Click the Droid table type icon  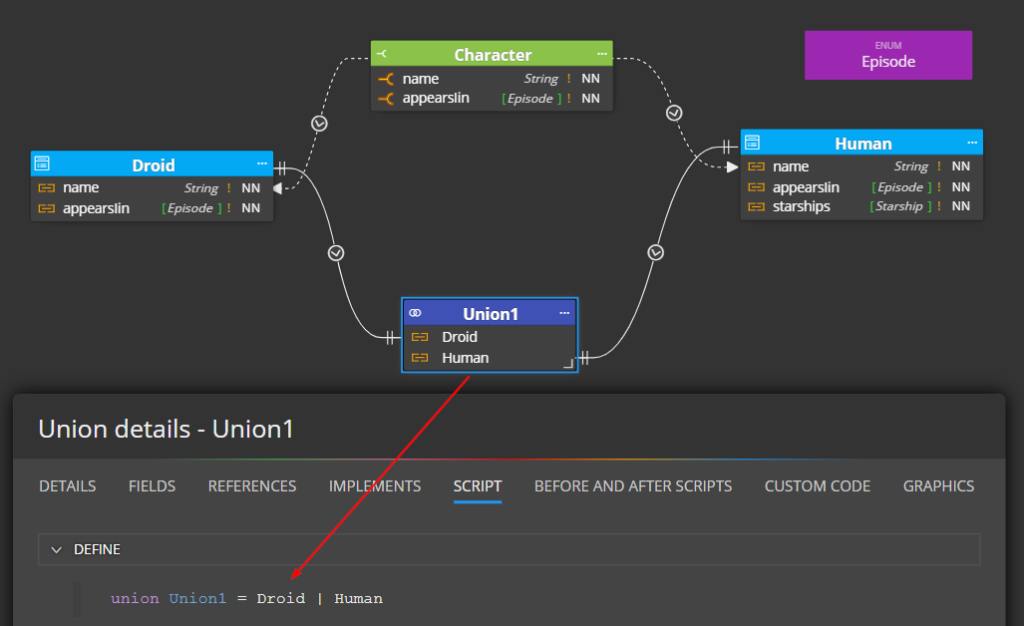coord(42,163)
